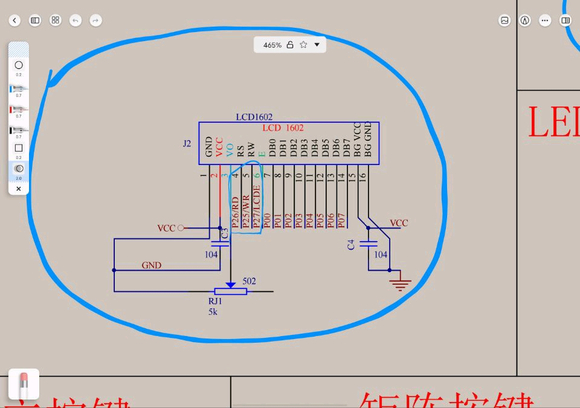This screenshot has height=408, width=580.
Task: Open the three-dot more options menu
Action: point(545,20)
